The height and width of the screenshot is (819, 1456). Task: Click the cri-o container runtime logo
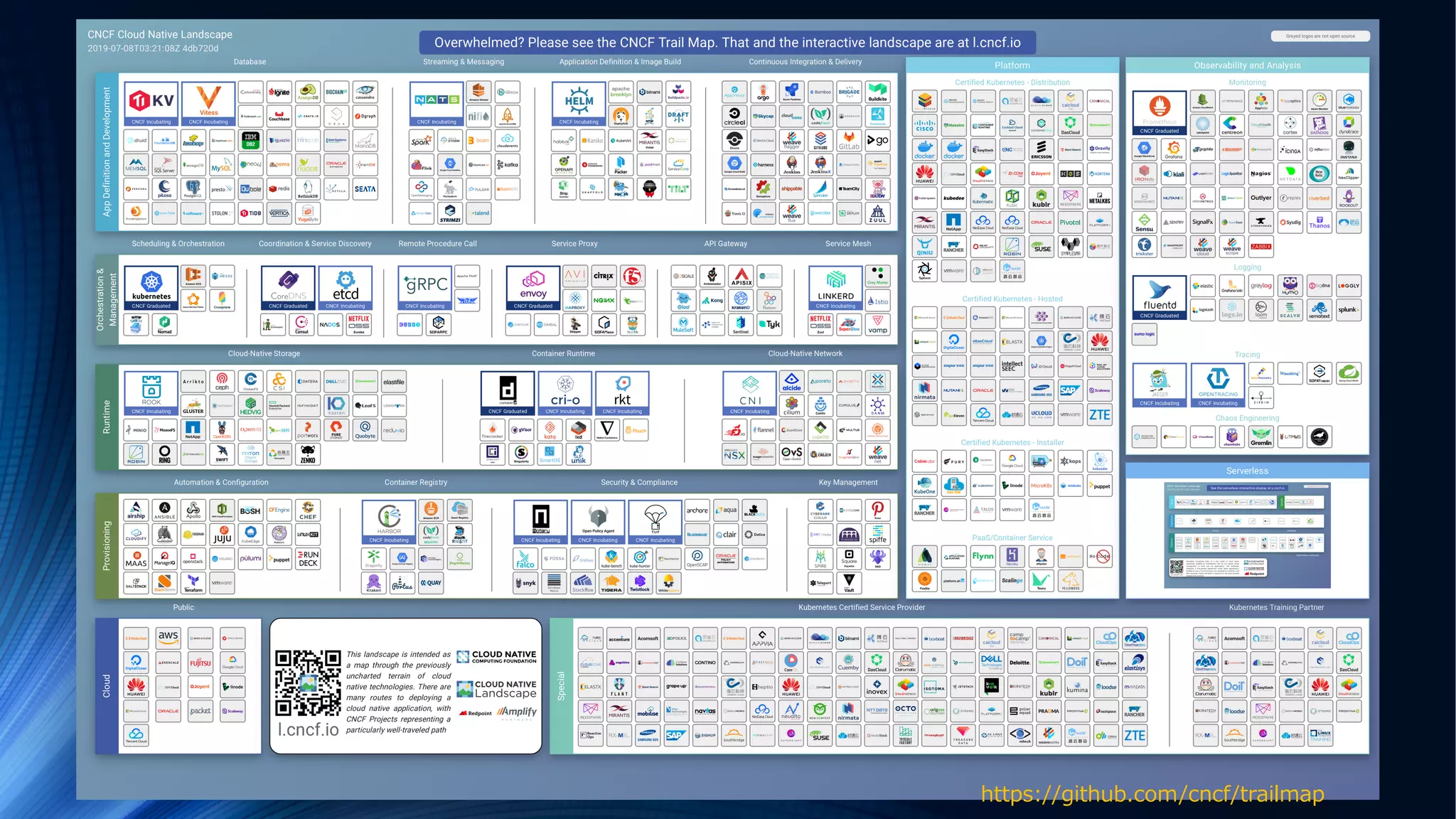(x=565, y=392)
